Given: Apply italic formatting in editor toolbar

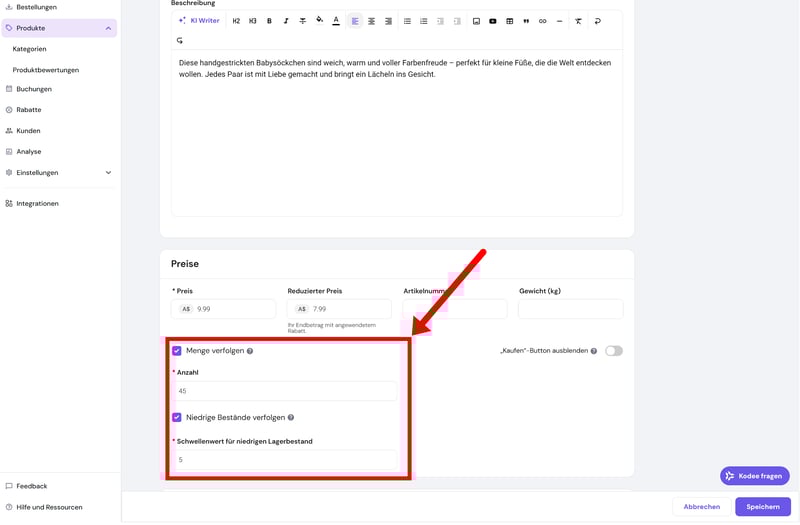Looking at the screenshot, I should (x=286, y=21).
